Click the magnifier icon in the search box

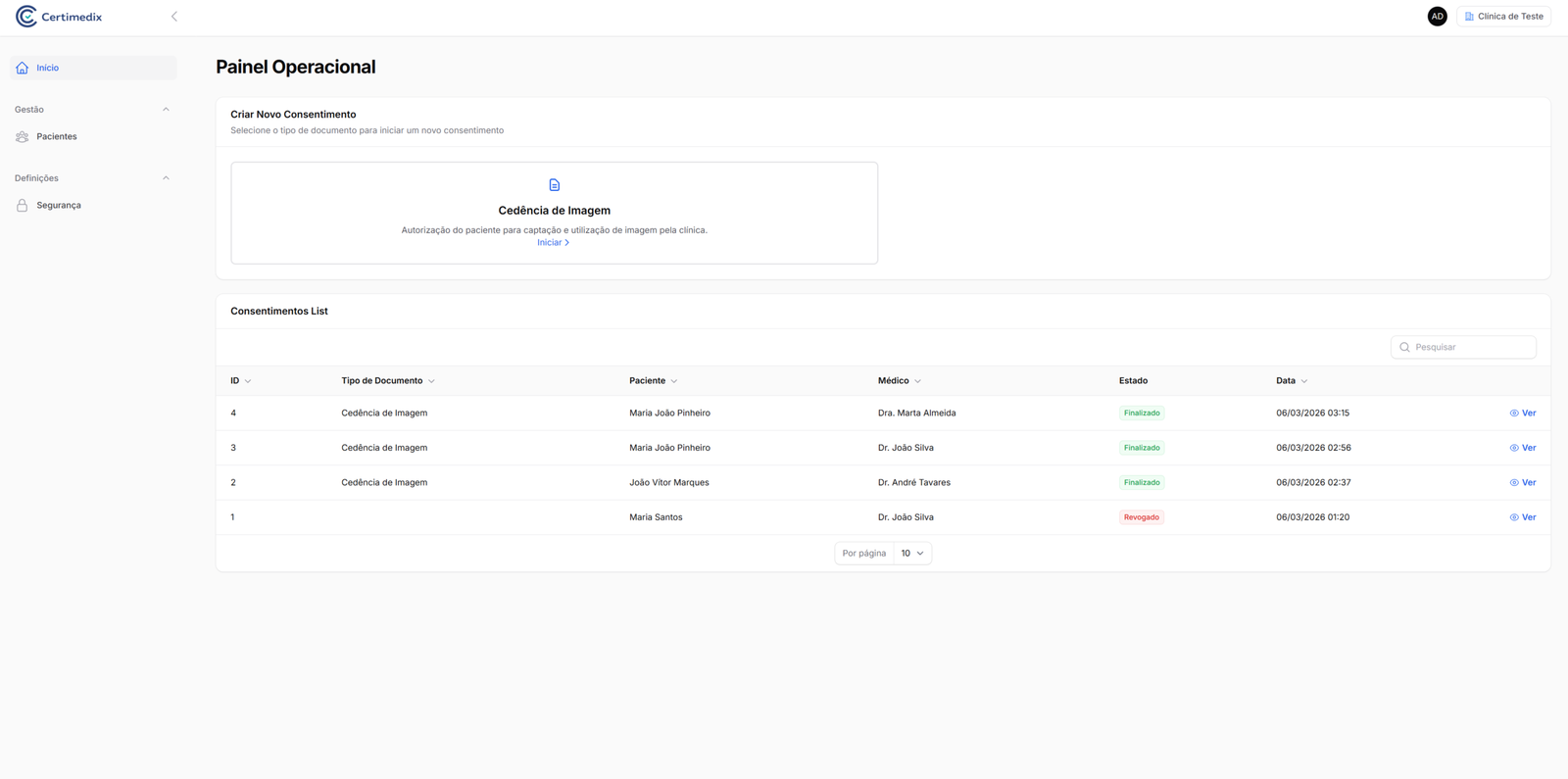[x=1404, y=348]
